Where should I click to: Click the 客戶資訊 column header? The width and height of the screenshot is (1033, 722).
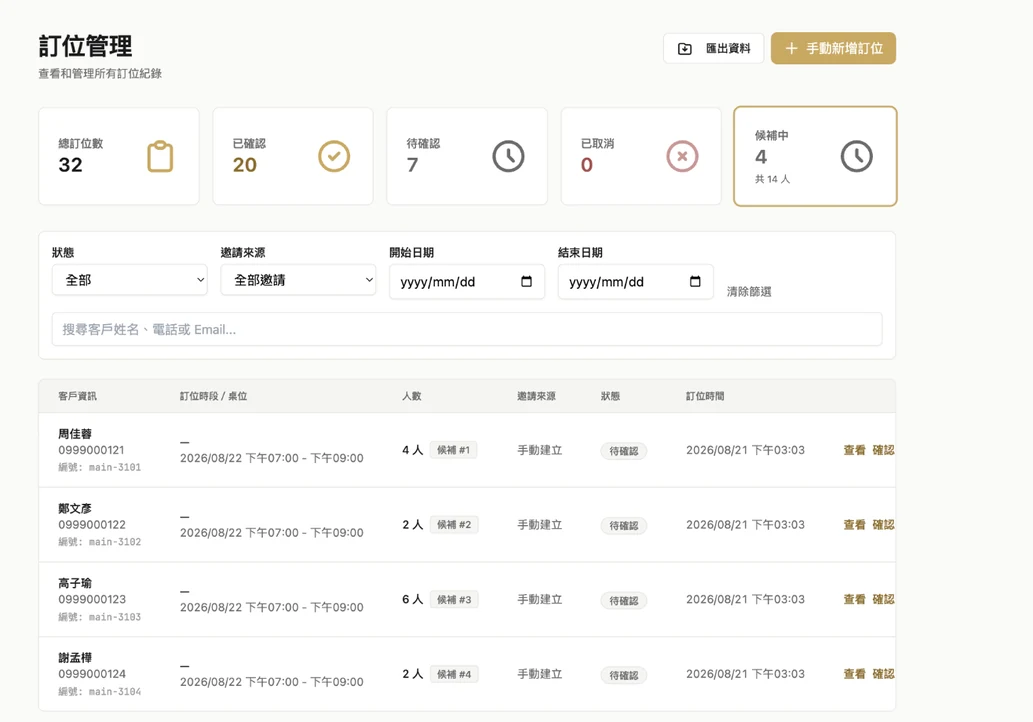[x=77, y=396]
